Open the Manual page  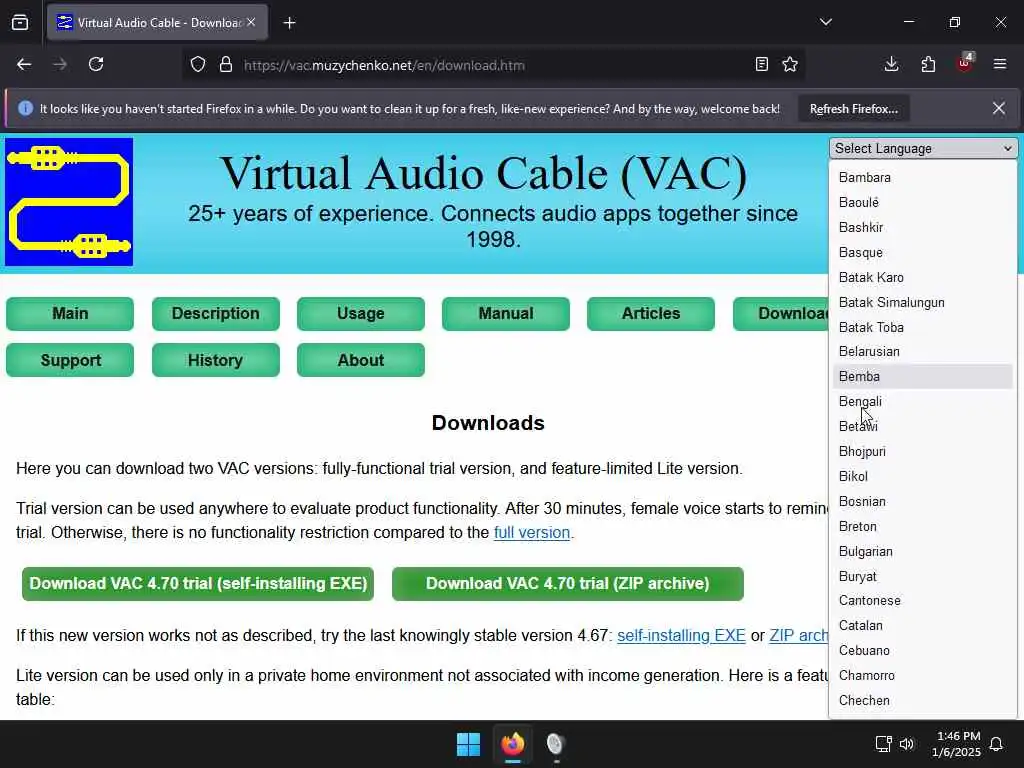[505, 313]
